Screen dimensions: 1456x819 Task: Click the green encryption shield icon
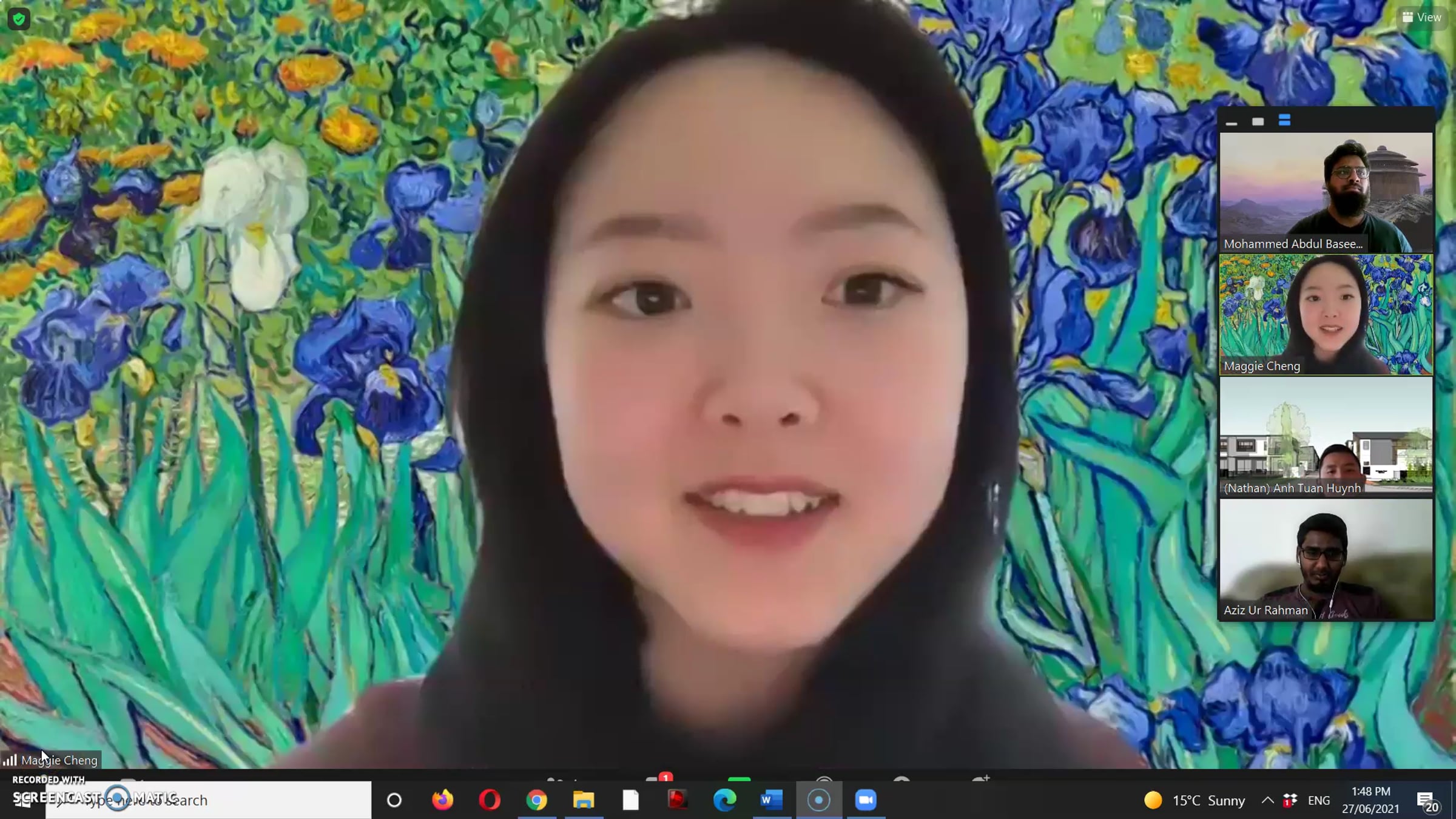[x=19, y=19]
